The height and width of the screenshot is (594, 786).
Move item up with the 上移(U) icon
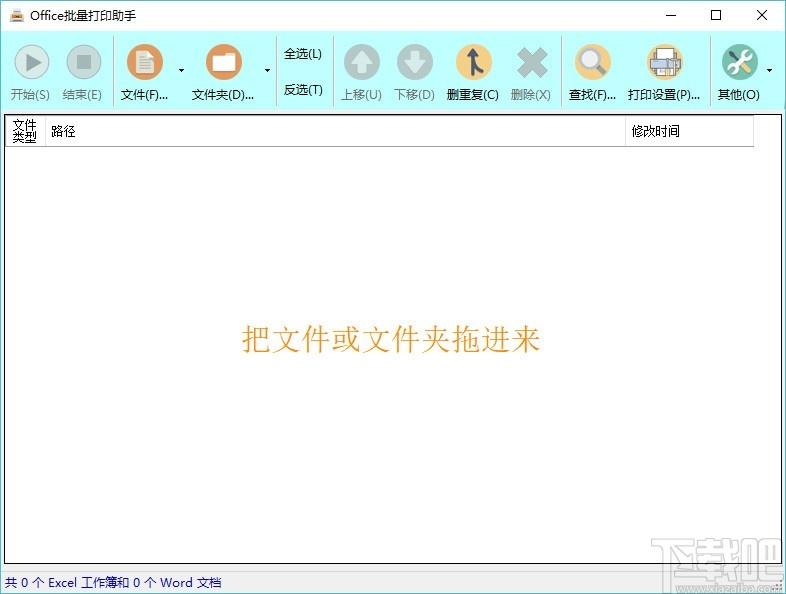click(361, 62)
